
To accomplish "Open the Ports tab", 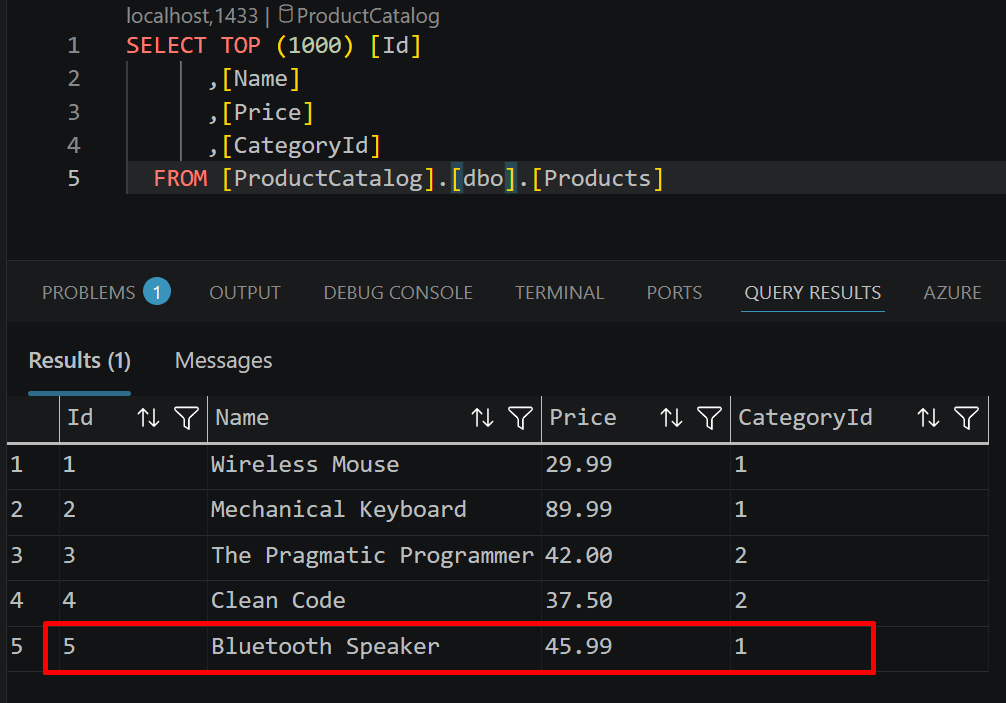I will (674, 292).
